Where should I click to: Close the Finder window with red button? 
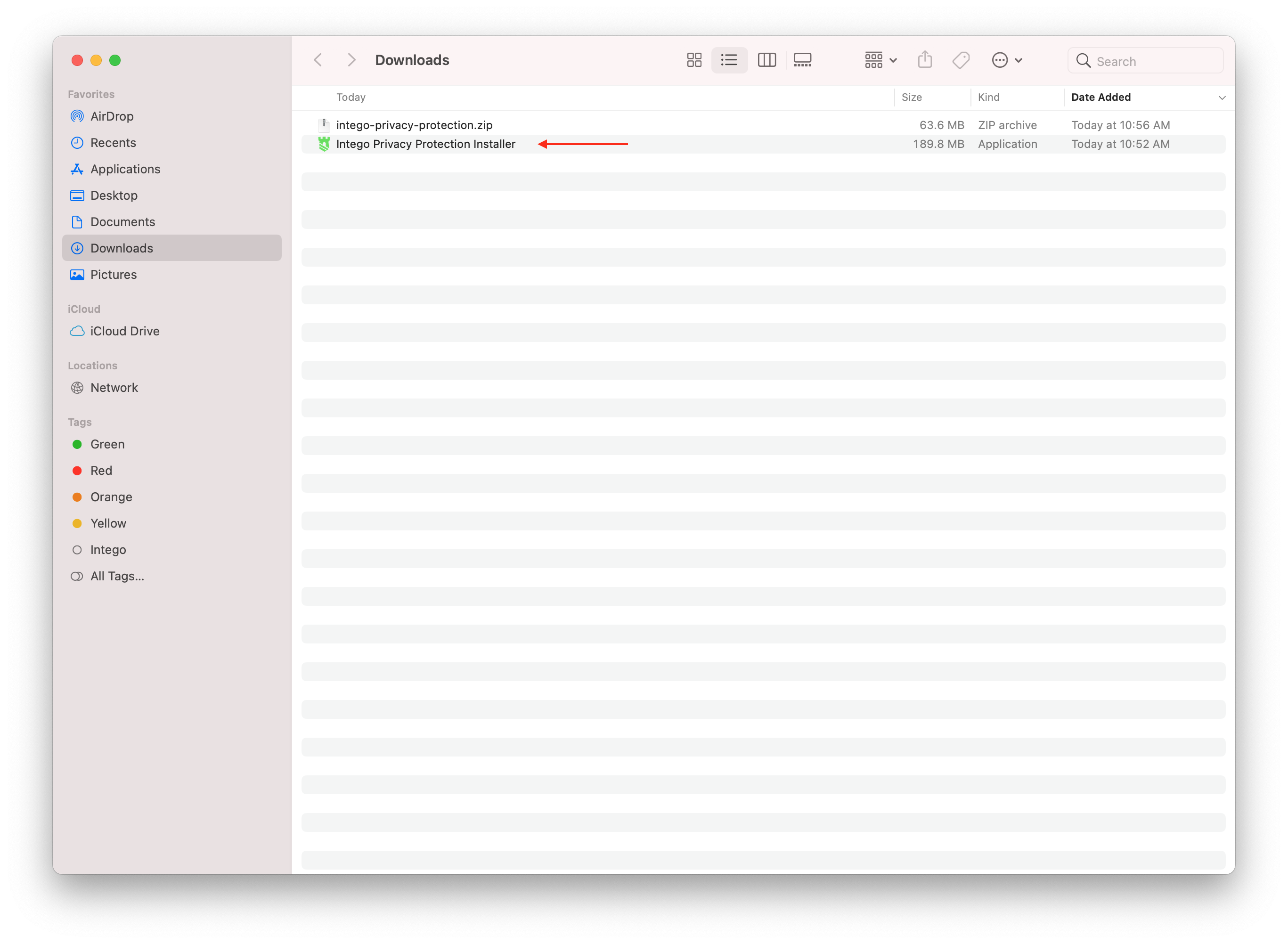coord(77,60)
